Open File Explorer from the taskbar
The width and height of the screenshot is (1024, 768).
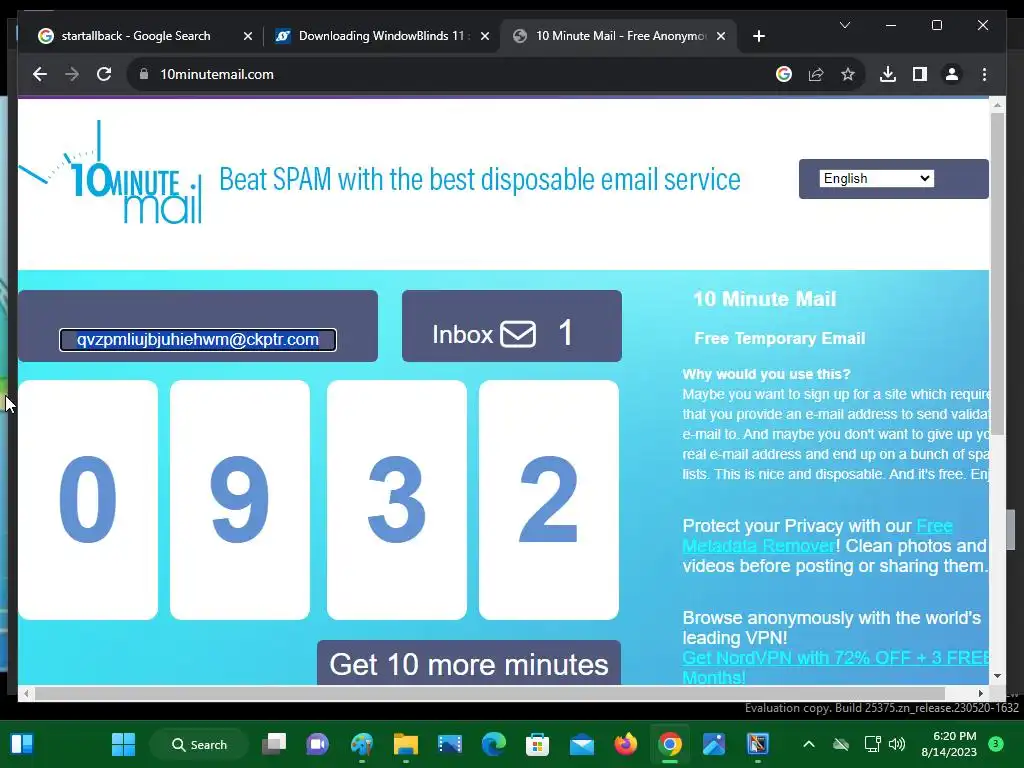click(x=406, y=744)
